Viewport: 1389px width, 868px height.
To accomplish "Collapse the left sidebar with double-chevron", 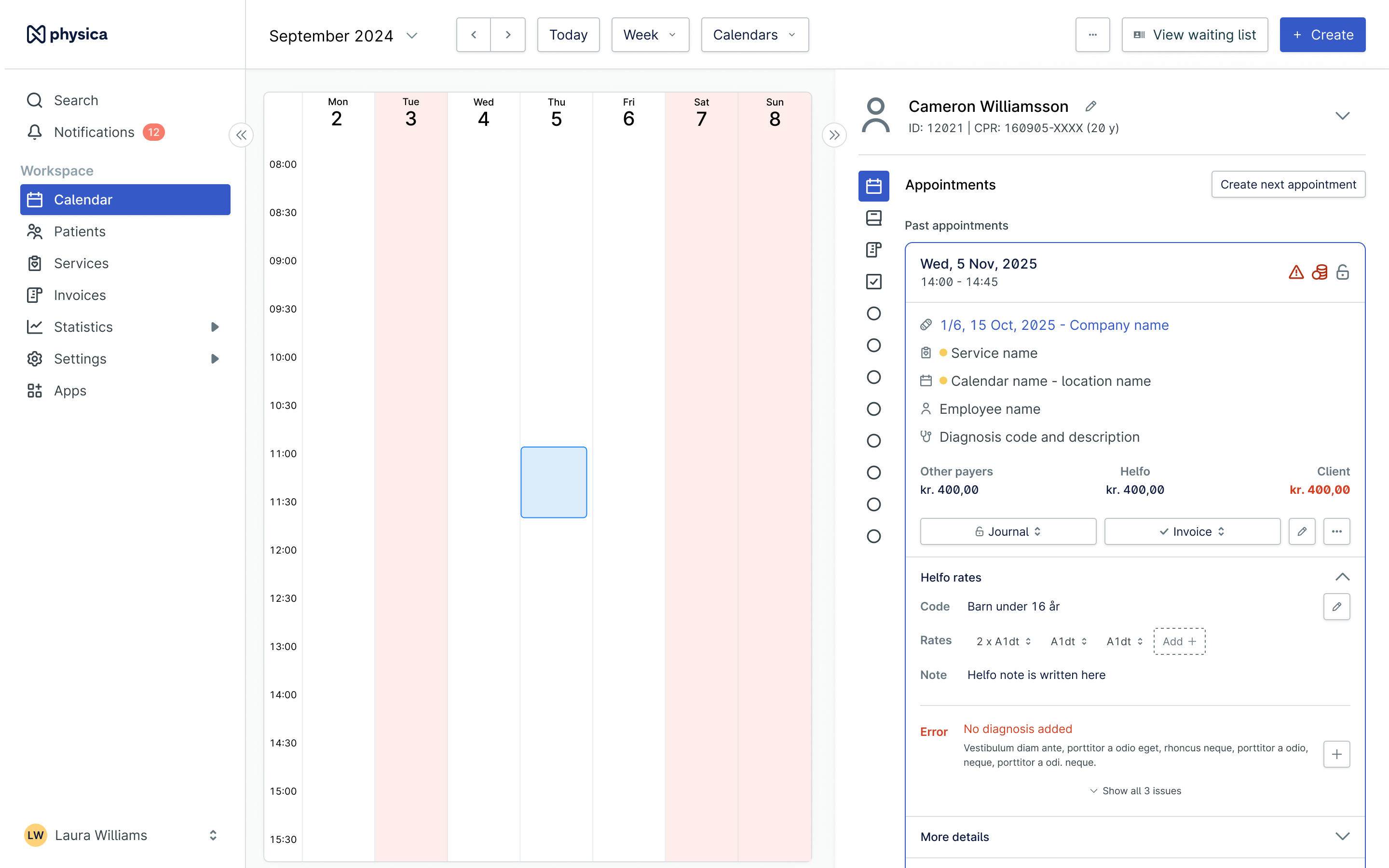I will coord(241,135).
